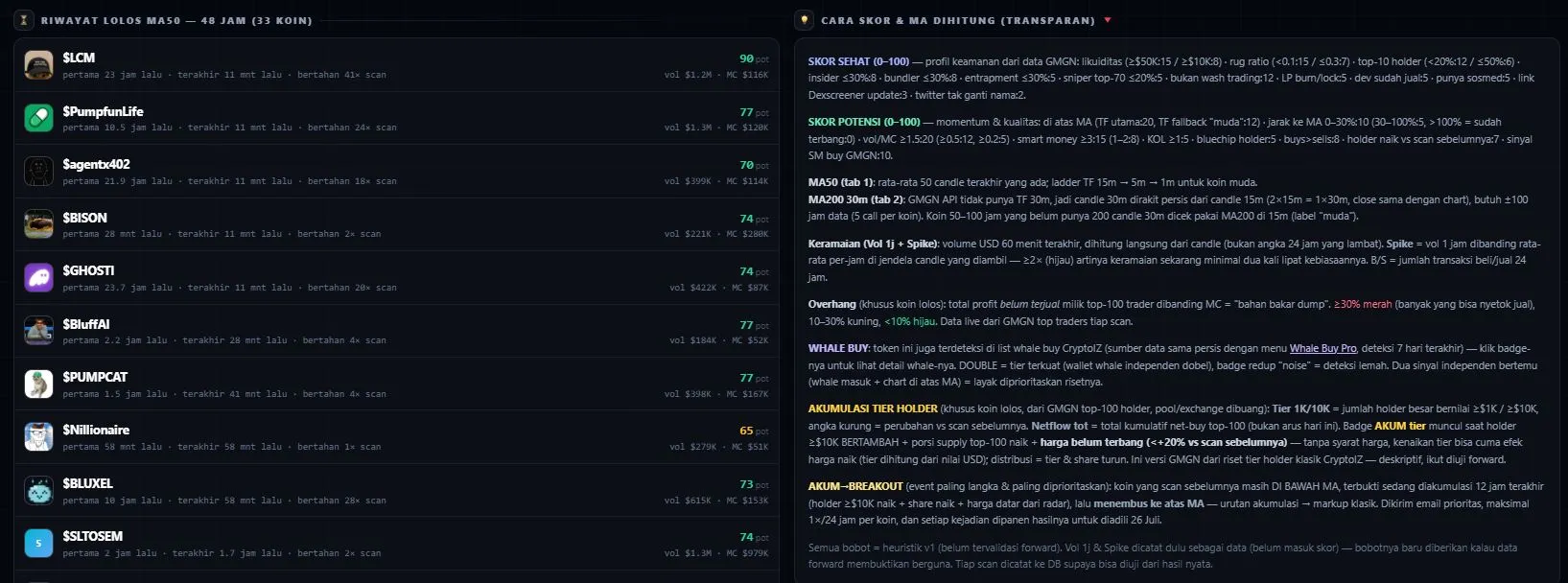Click 'vol $1.3M · MC $979K' text
This screenshot has width=1568, height=583.
pos(716,553)
